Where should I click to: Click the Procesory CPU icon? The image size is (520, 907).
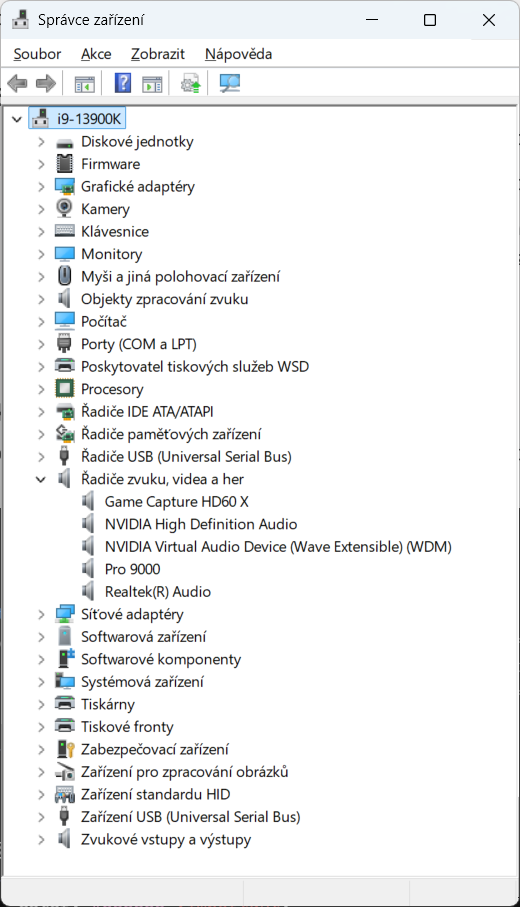[65, 389]
